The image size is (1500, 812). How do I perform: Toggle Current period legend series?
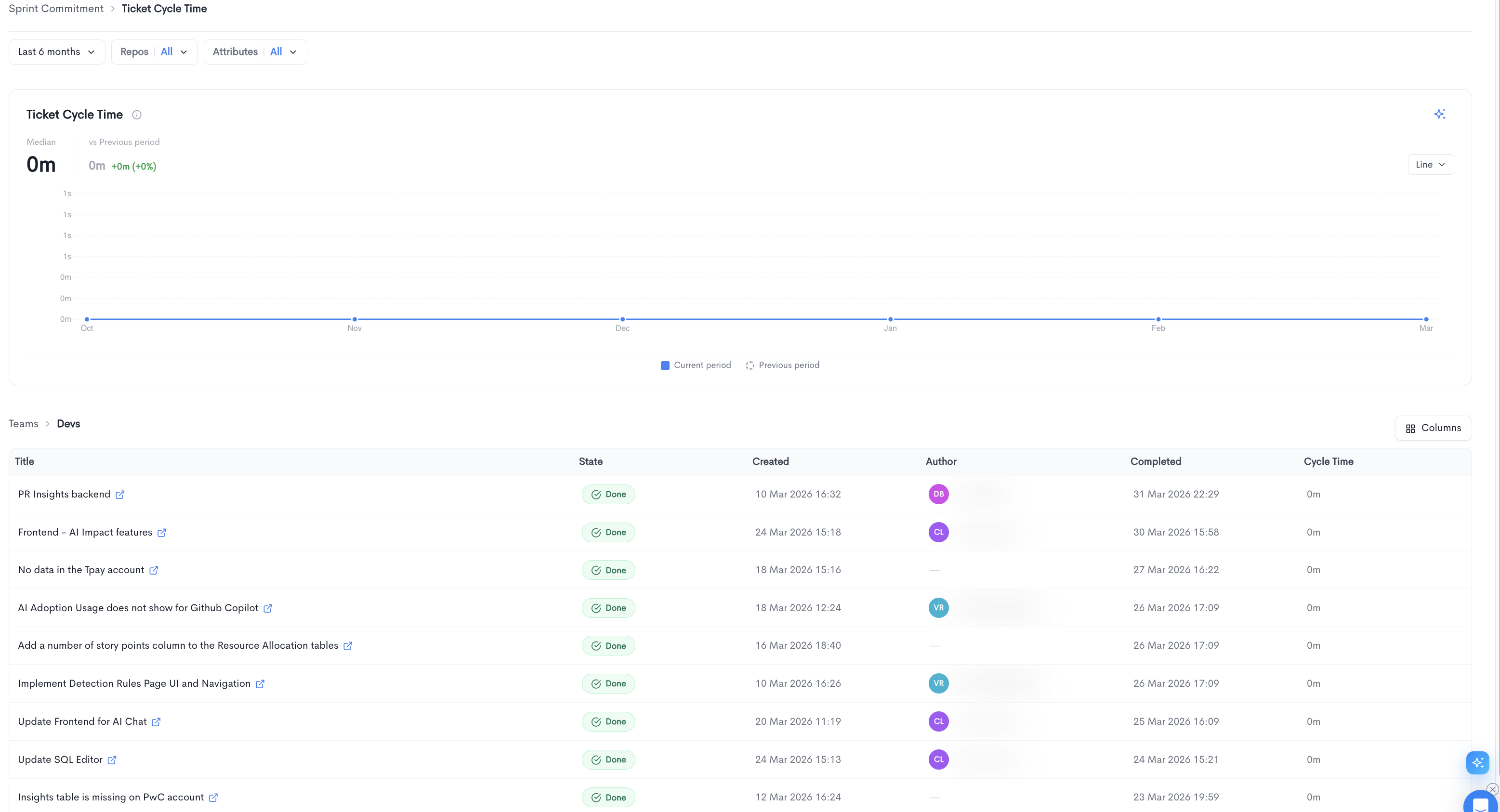tap(696, 365)
